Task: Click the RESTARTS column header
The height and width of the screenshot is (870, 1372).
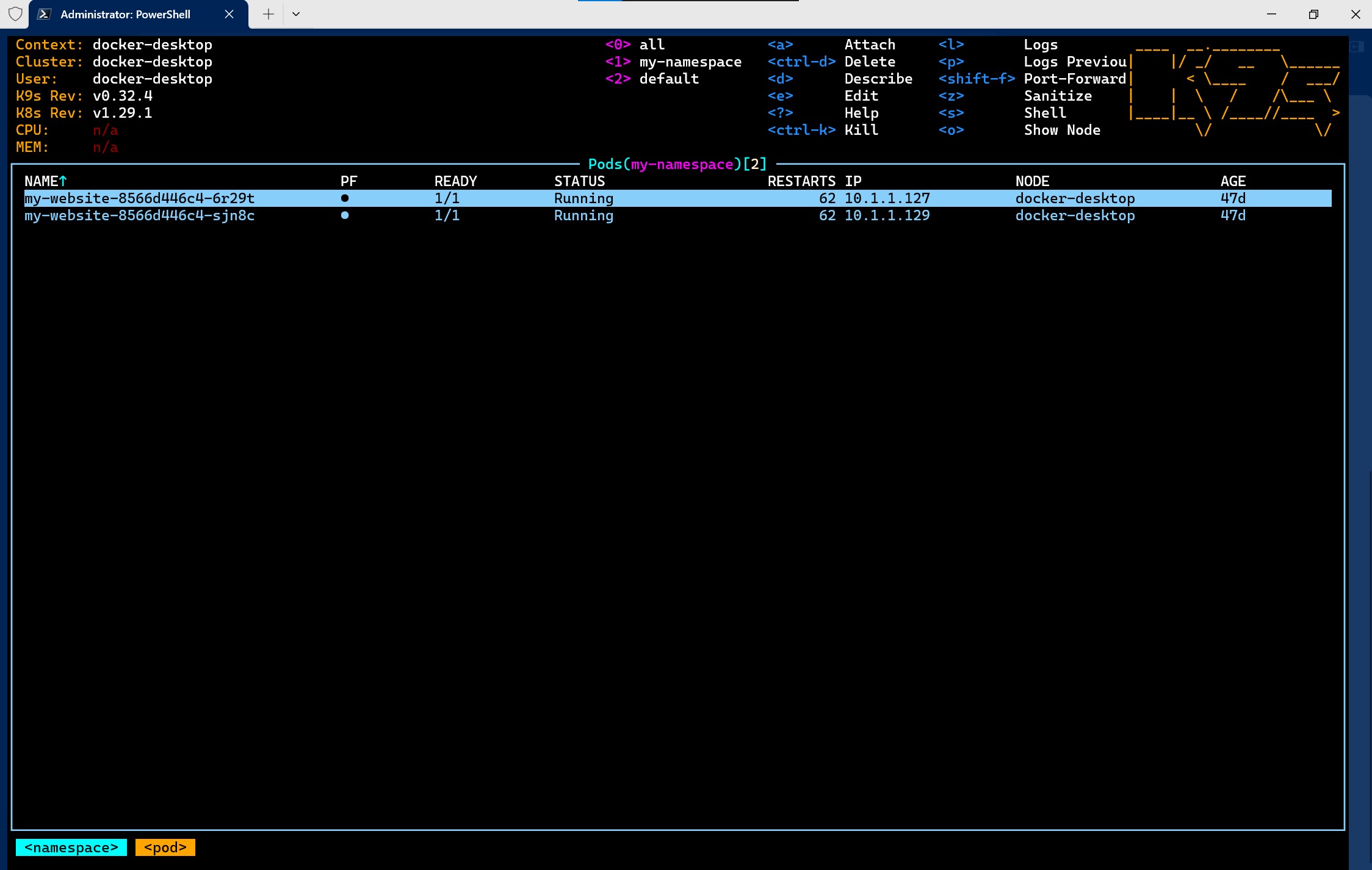Action: 801,181
